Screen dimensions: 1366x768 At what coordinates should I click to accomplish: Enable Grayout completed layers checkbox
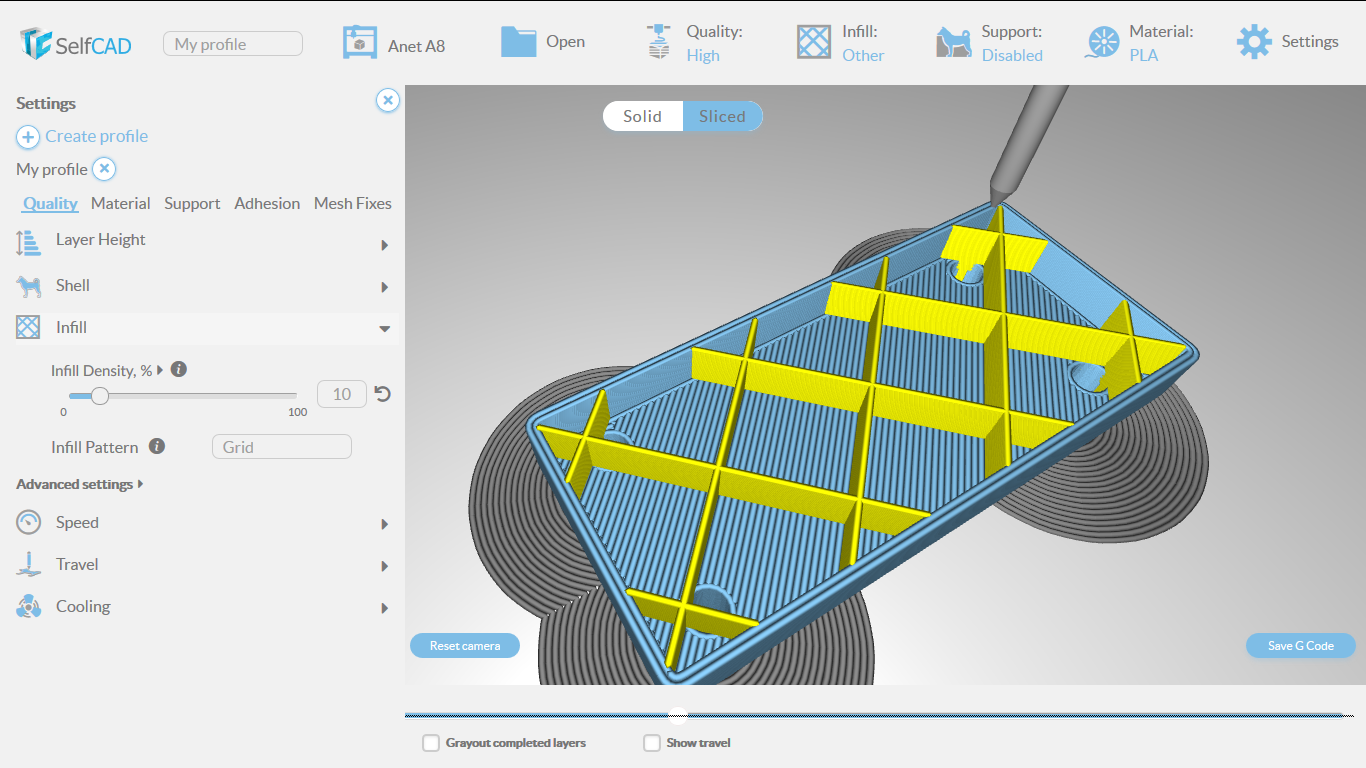click(431, 743)
